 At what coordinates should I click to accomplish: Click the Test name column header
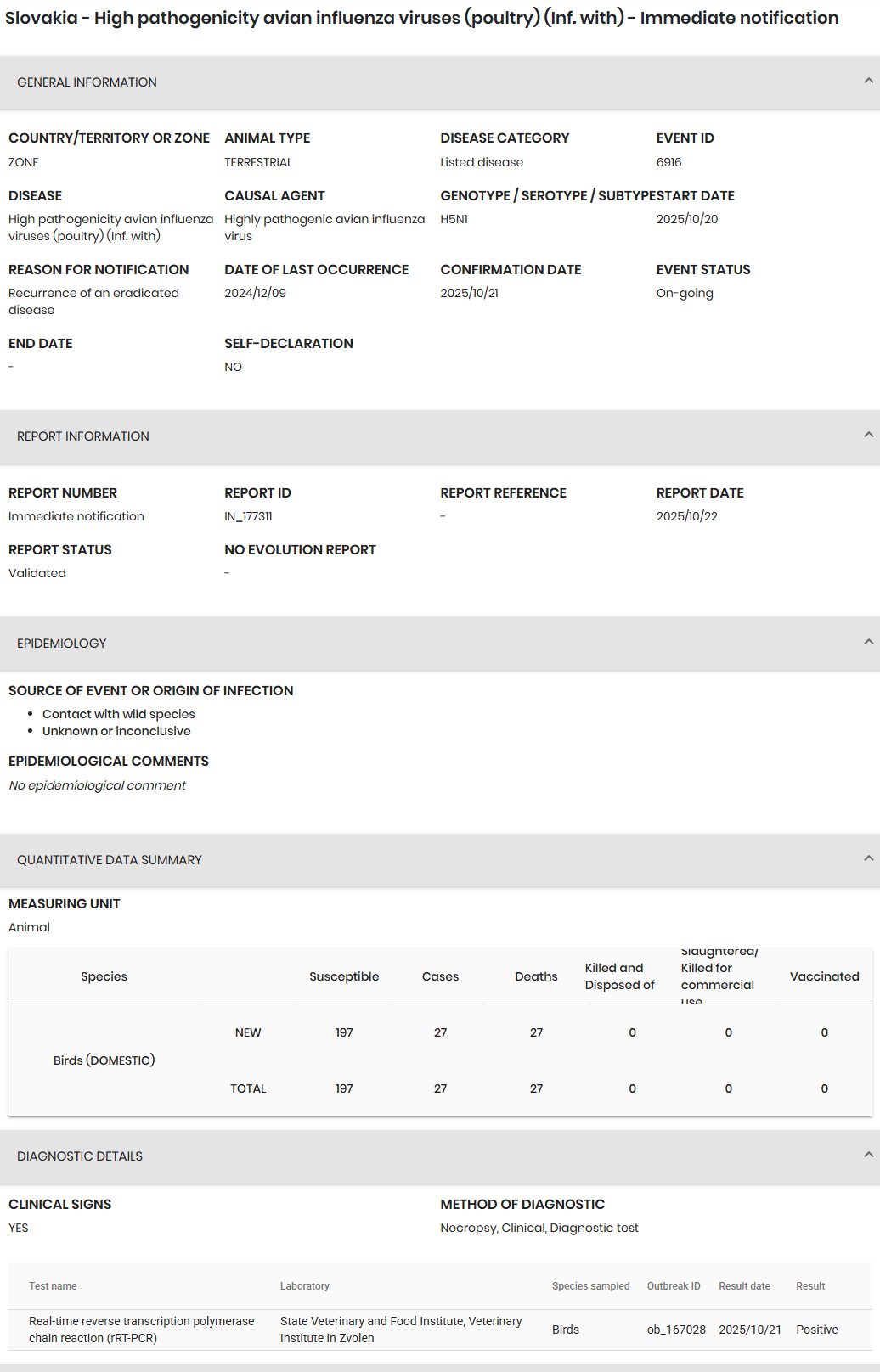pos(53,1286)
